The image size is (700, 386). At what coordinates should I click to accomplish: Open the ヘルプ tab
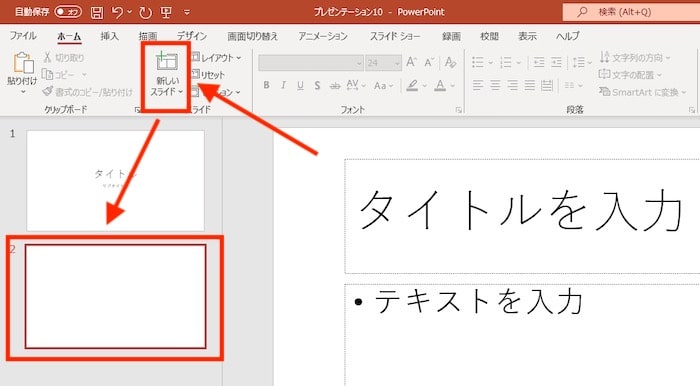click(x=567, y=36)
